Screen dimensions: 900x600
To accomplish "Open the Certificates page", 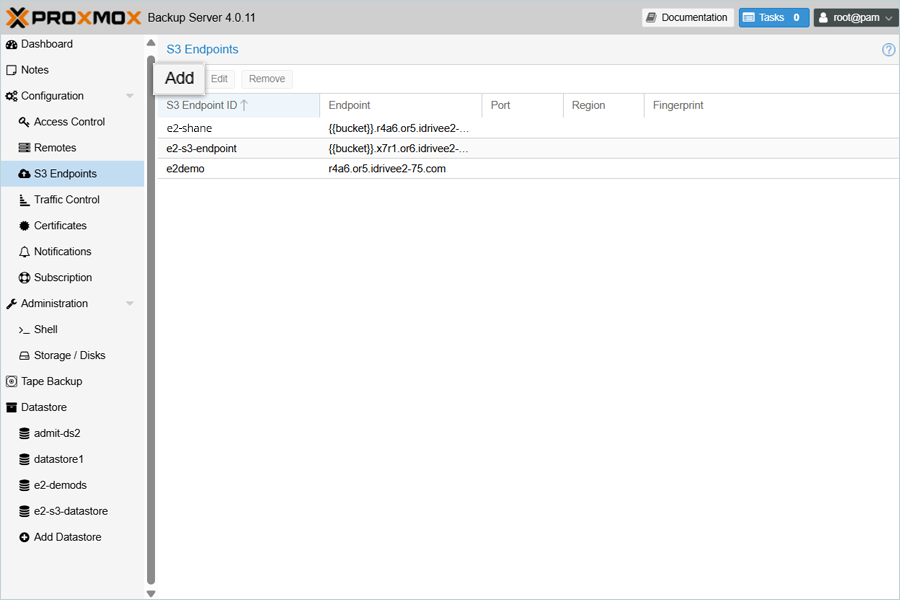I will click(60, 226).
